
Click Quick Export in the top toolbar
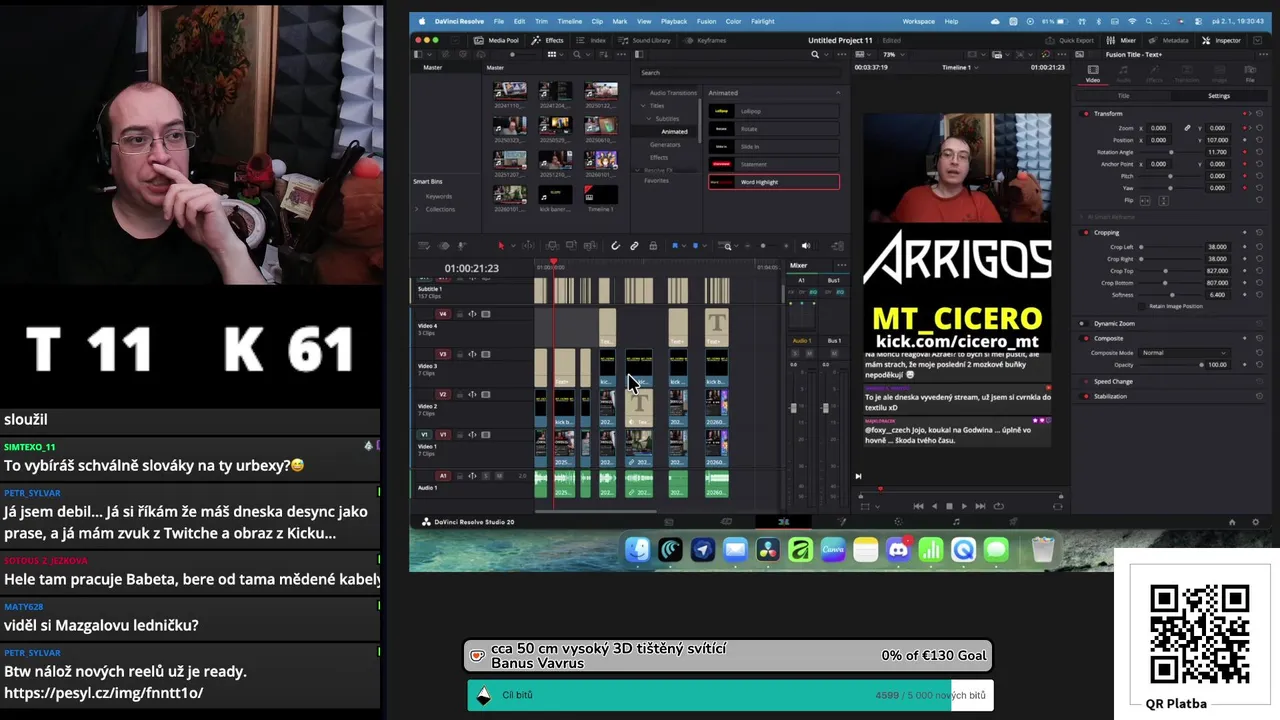(x=1070, y=40)
